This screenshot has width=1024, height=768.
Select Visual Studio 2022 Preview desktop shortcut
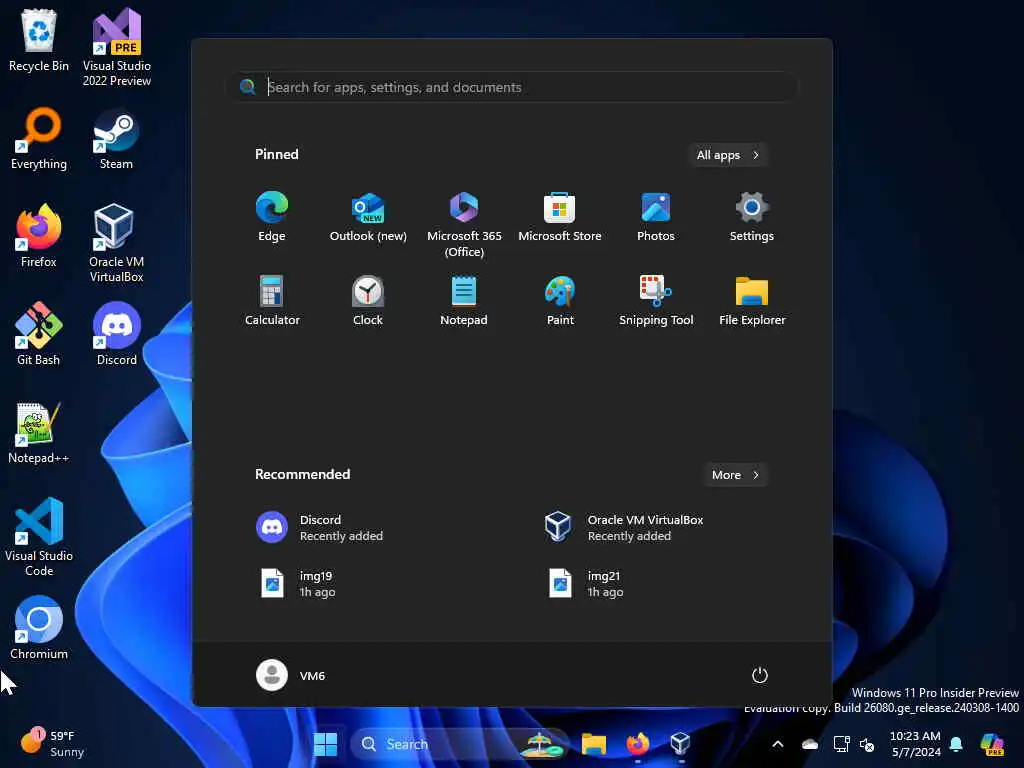117,47
